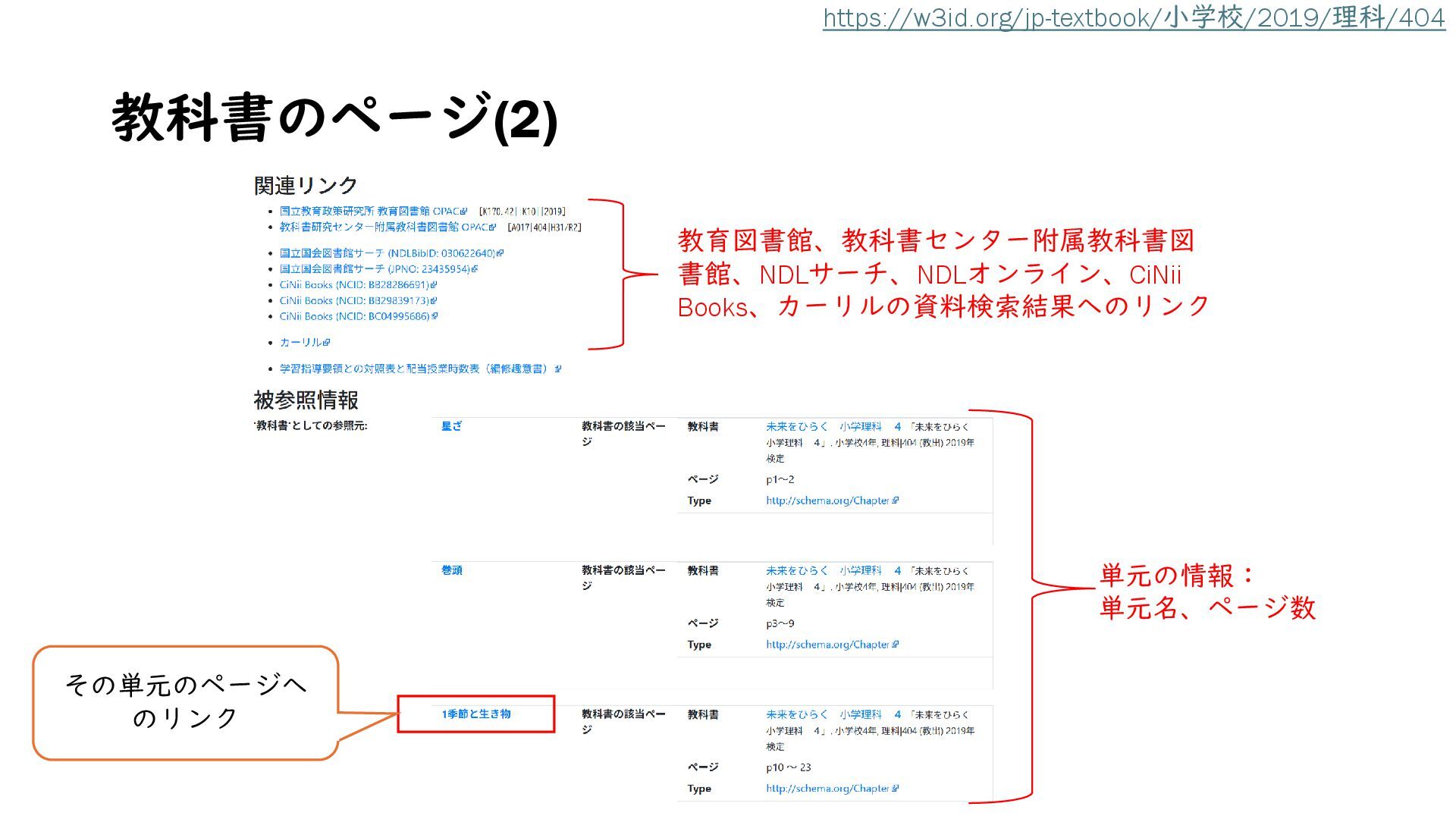Image resolution: width=1456 pixels, height=819 pixels.
Task: Click 国立教育政策研究所 教育図書館 OPAC link
Action: [370, 212]
